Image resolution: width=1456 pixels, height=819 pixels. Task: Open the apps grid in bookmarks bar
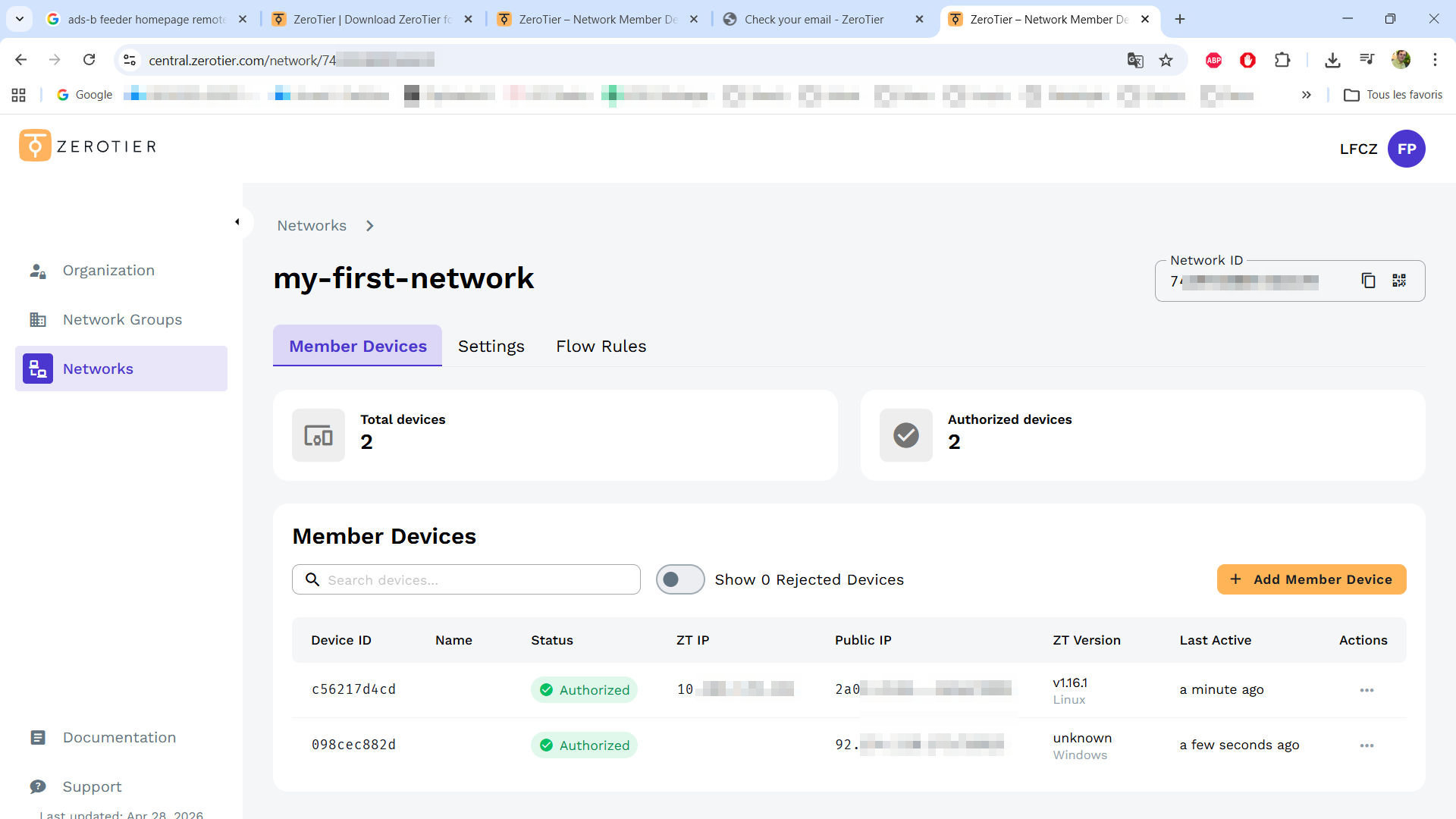pos(19,95)
